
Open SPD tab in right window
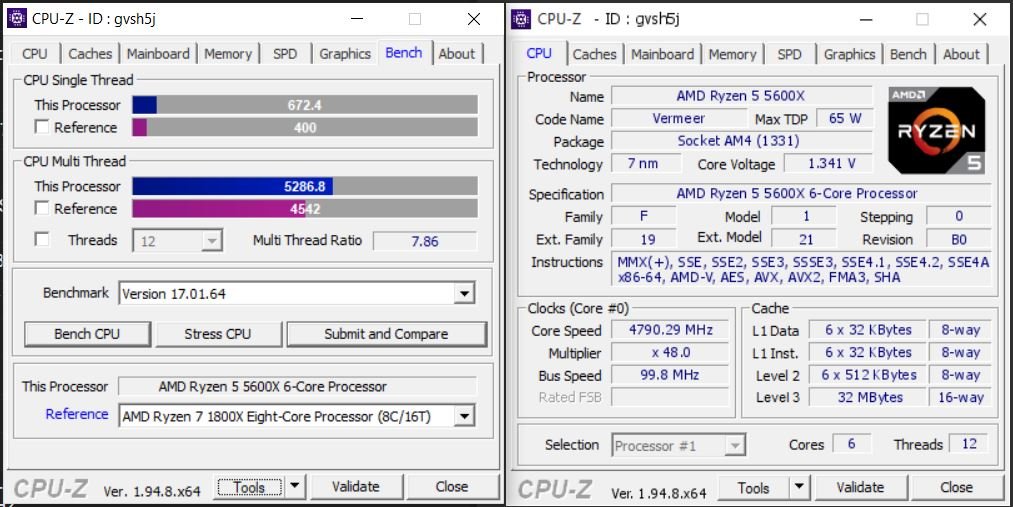tap(789, 54)
